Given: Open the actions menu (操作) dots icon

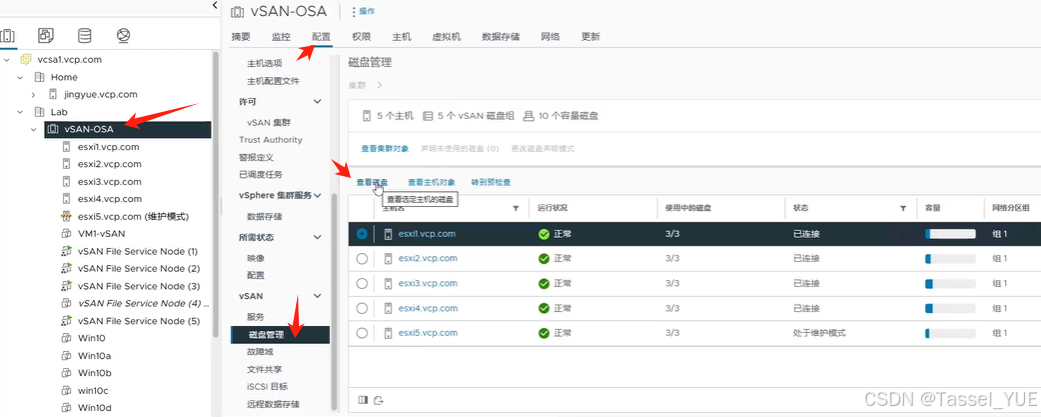Looking at the screenshot, I should [x=353, y=12].
